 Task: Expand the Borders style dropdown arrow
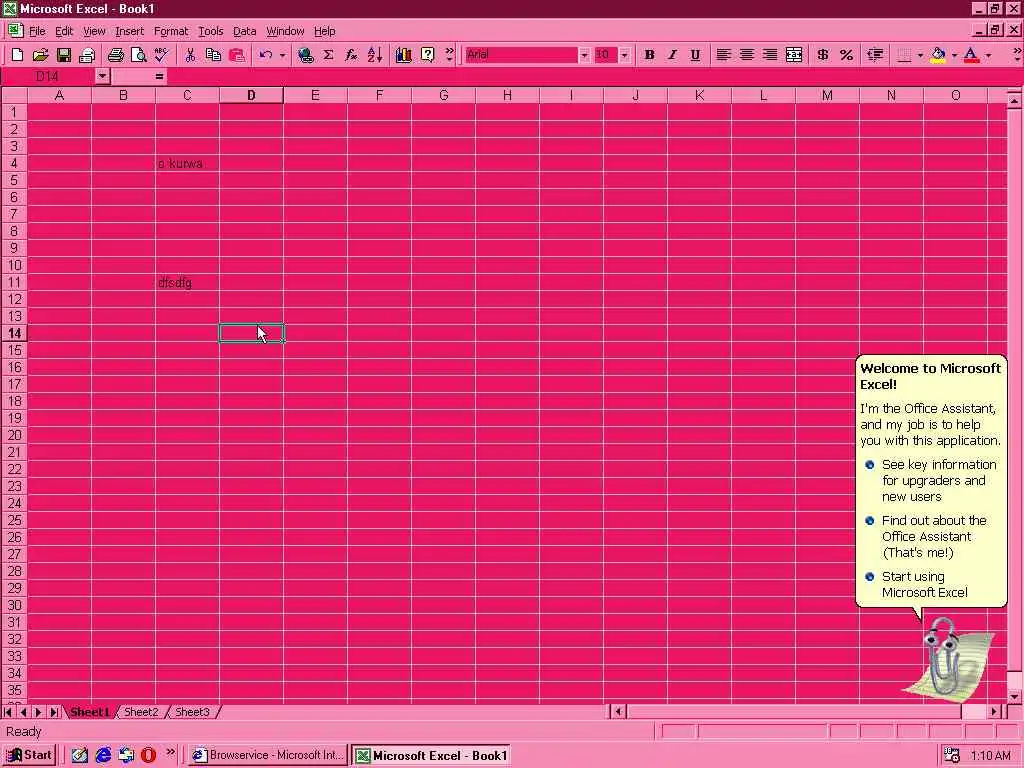(920, 55)
